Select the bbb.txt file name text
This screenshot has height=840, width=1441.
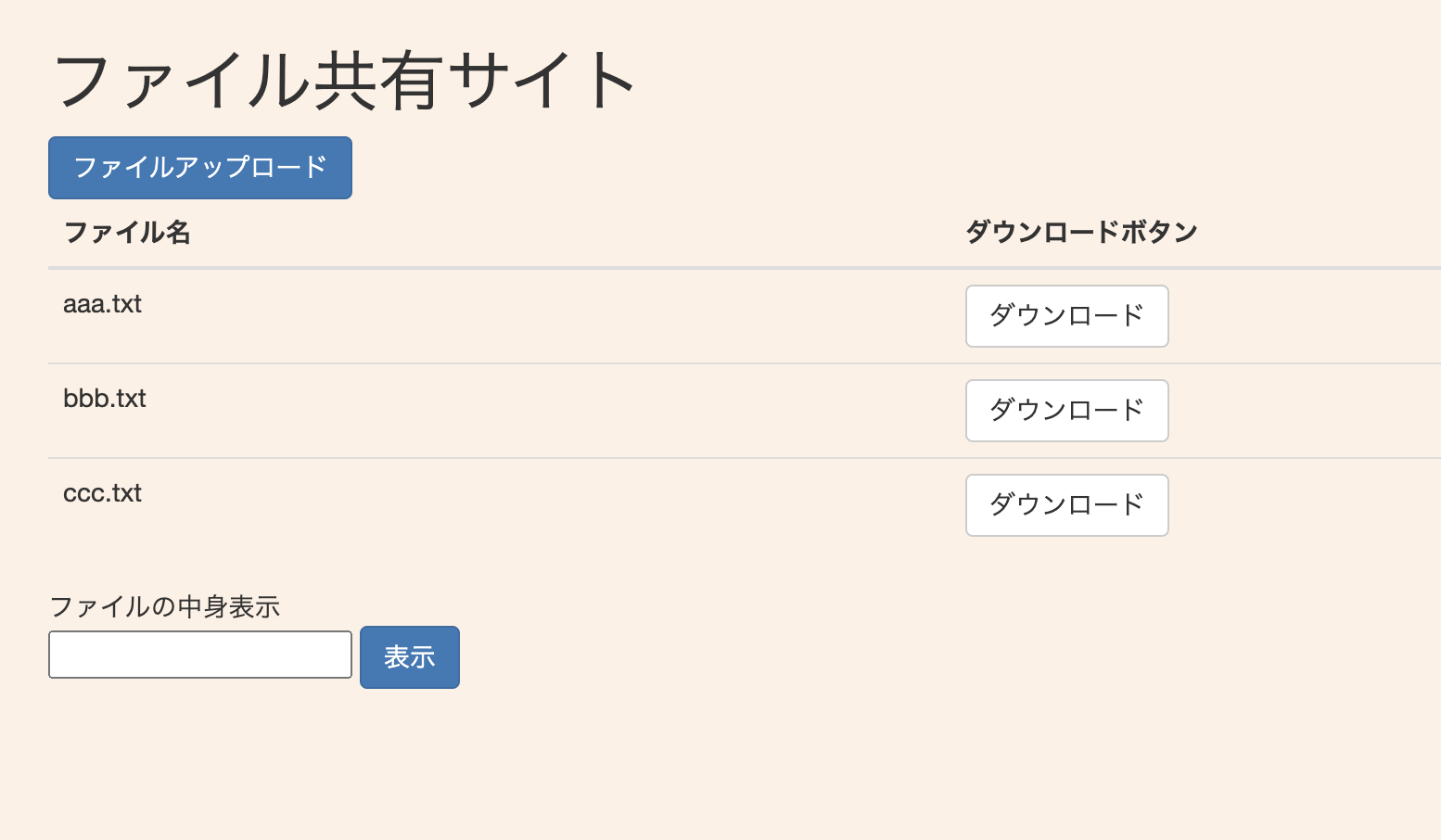[x=104, y=399]
